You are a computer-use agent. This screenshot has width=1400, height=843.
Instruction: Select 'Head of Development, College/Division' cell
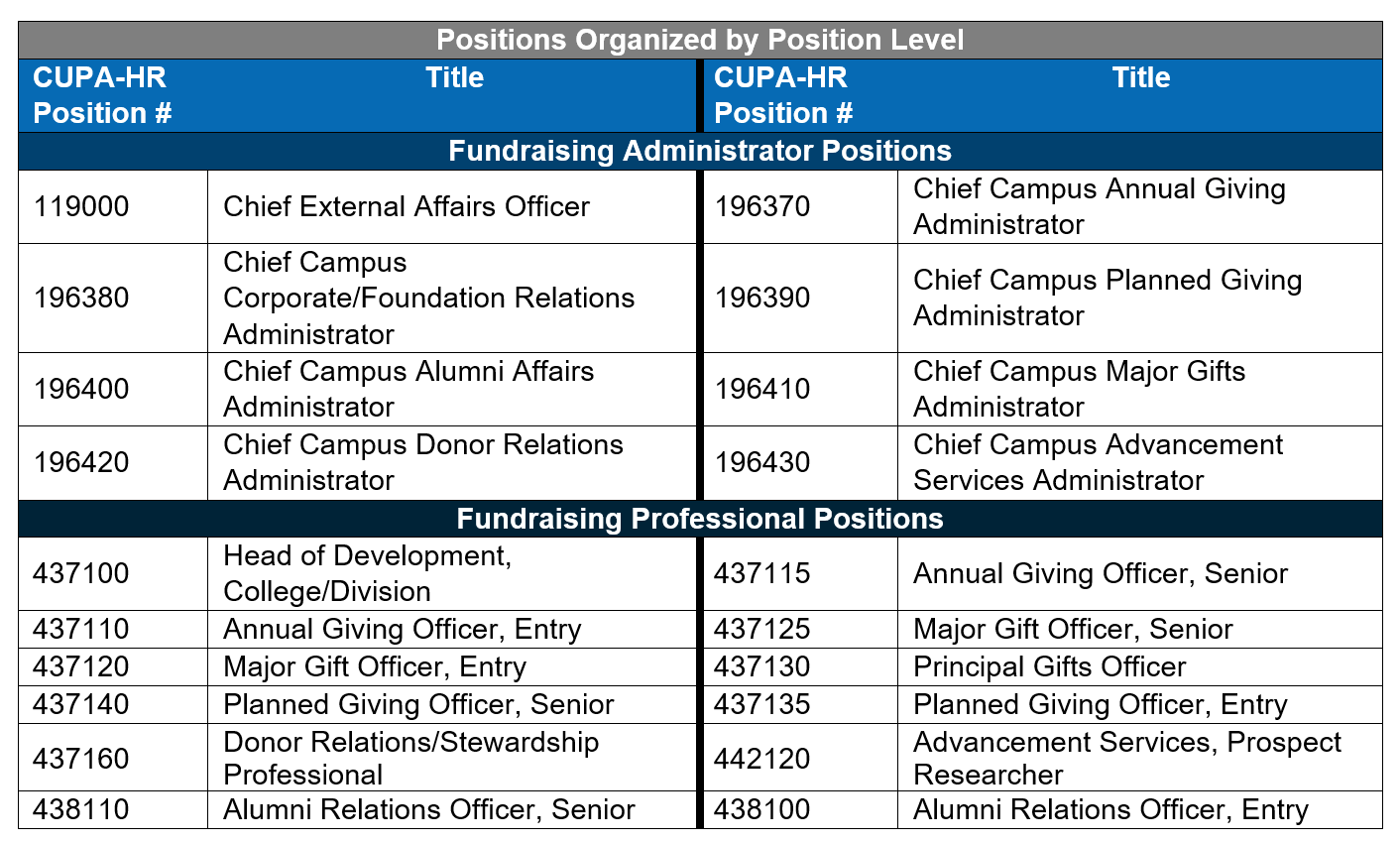point(367,573)
